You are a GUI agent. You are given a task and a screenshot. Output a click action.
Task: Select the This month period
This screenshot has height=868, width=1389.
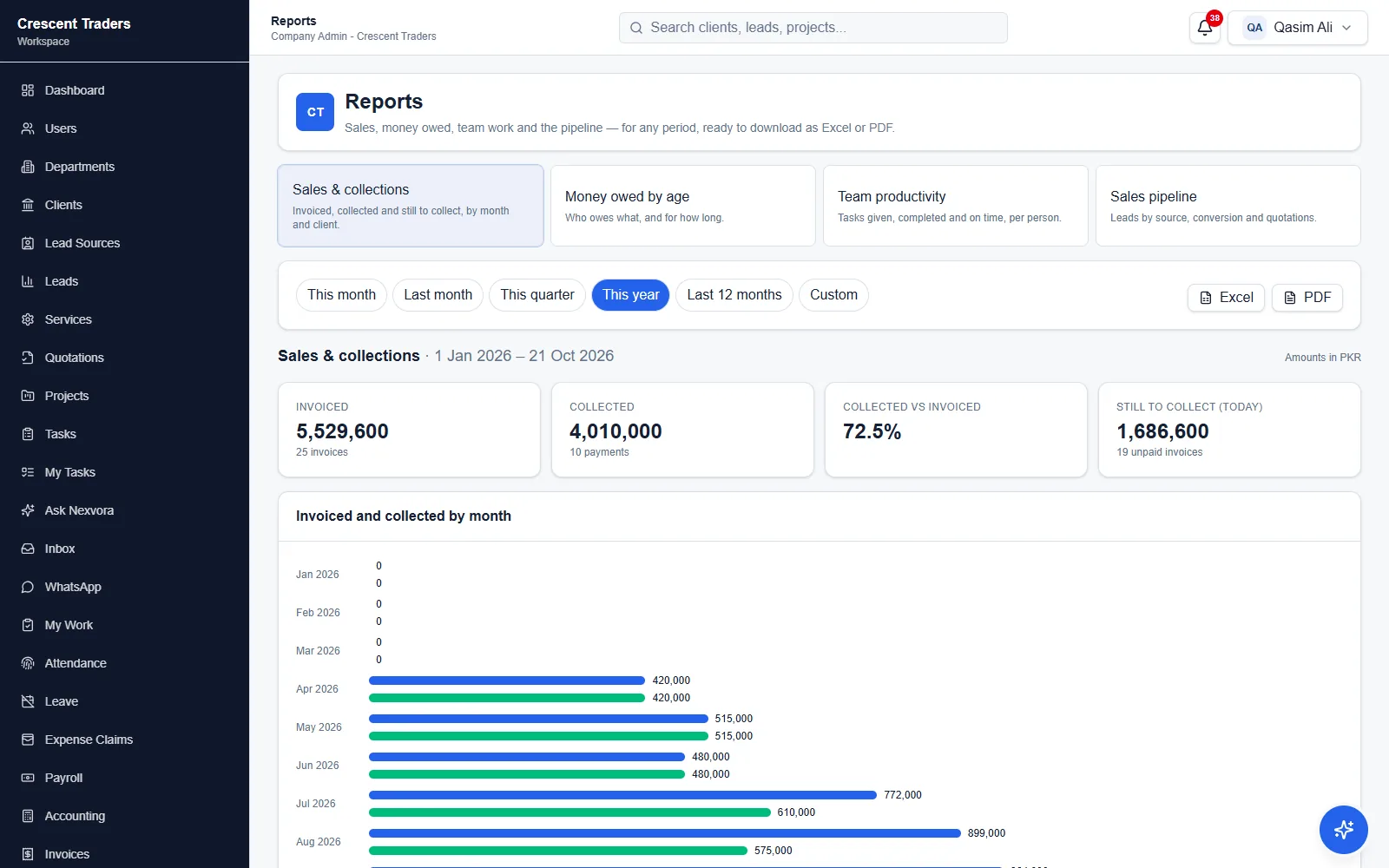click(x=341, y=295)
